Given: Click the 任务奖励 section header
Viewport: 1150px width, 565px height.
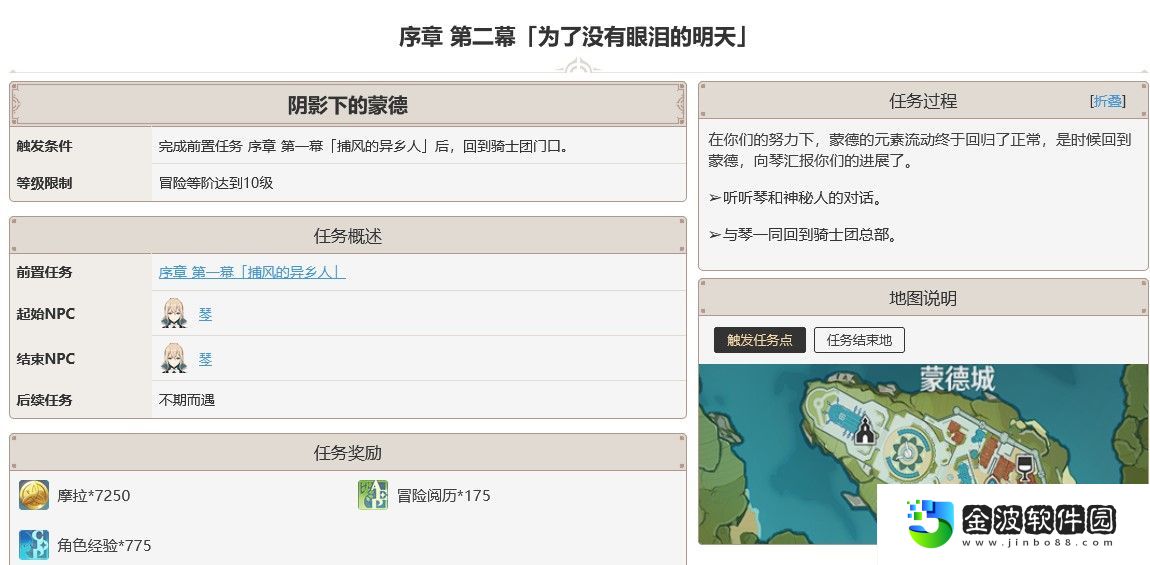Looking at the screenshot, I should click(348, 453).
